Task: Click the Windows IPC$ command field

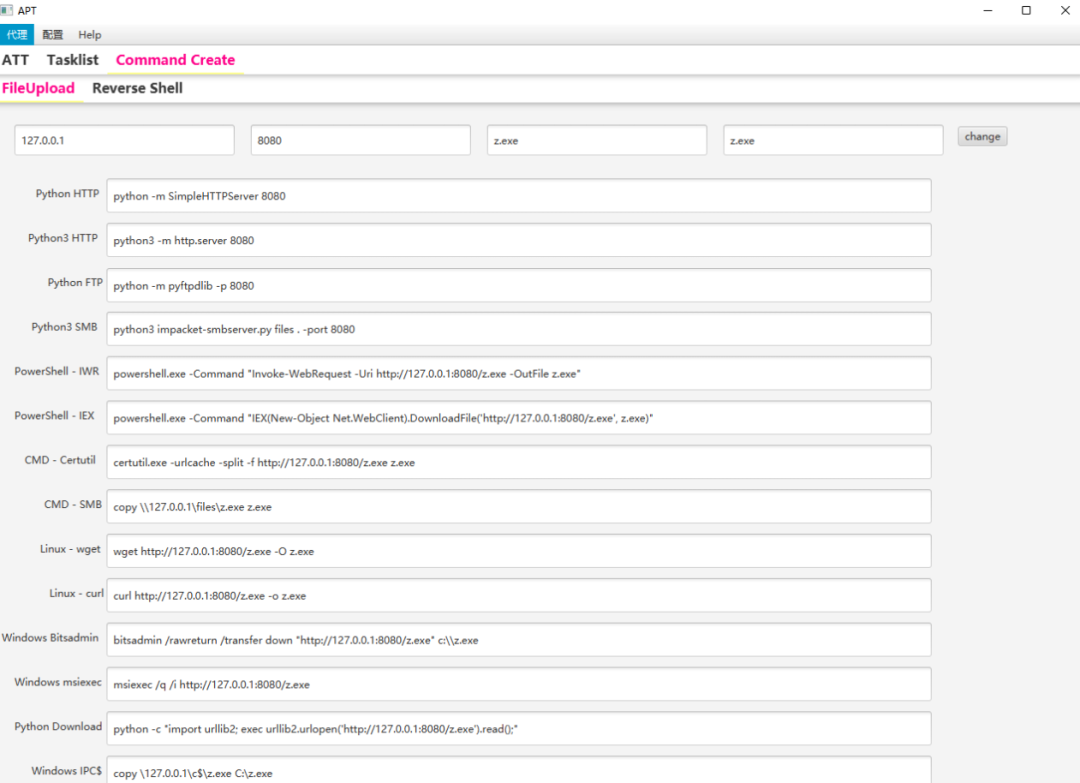Action: pos(519,770)
